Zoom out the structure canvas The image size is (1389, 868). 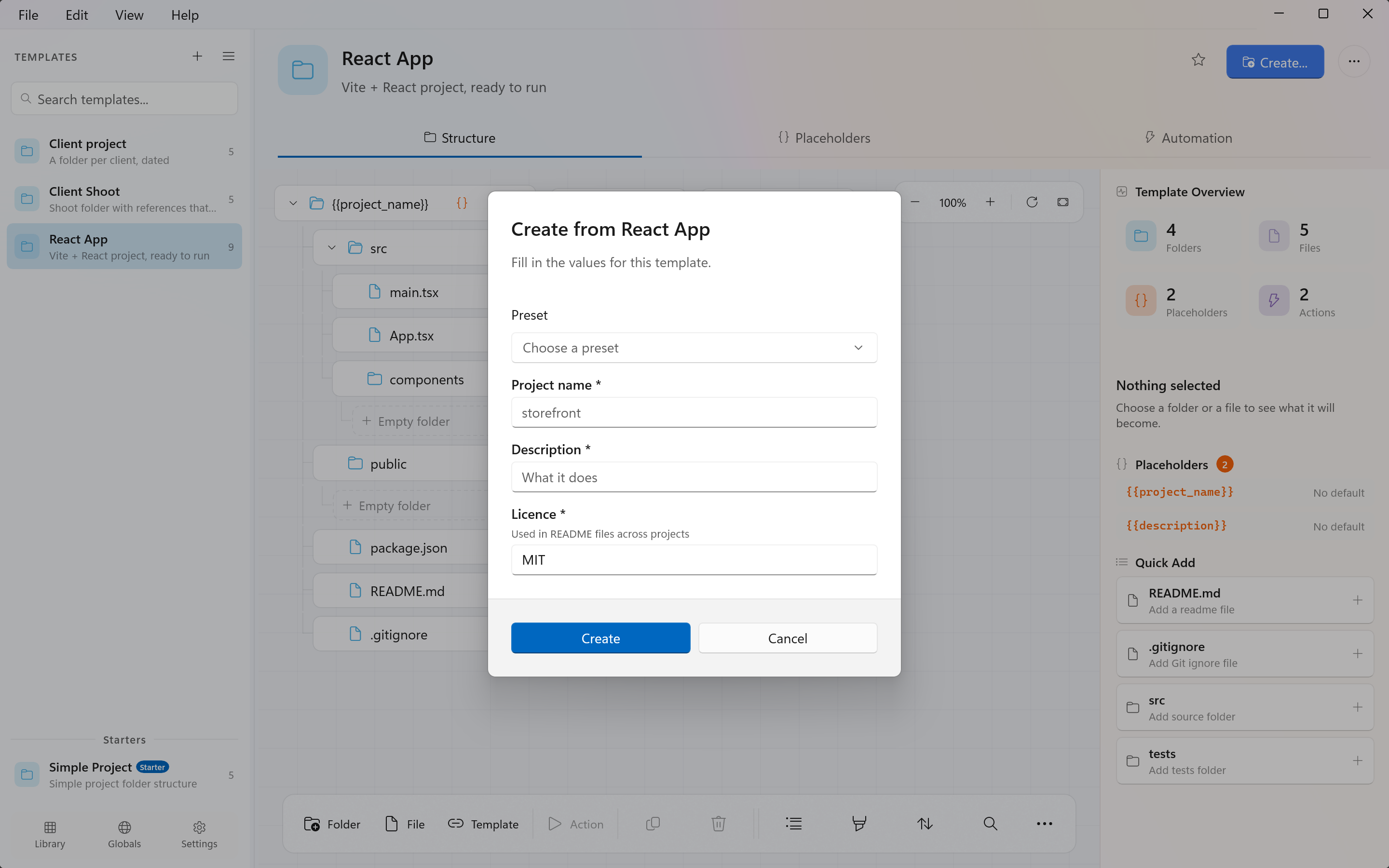pos(915,202)
